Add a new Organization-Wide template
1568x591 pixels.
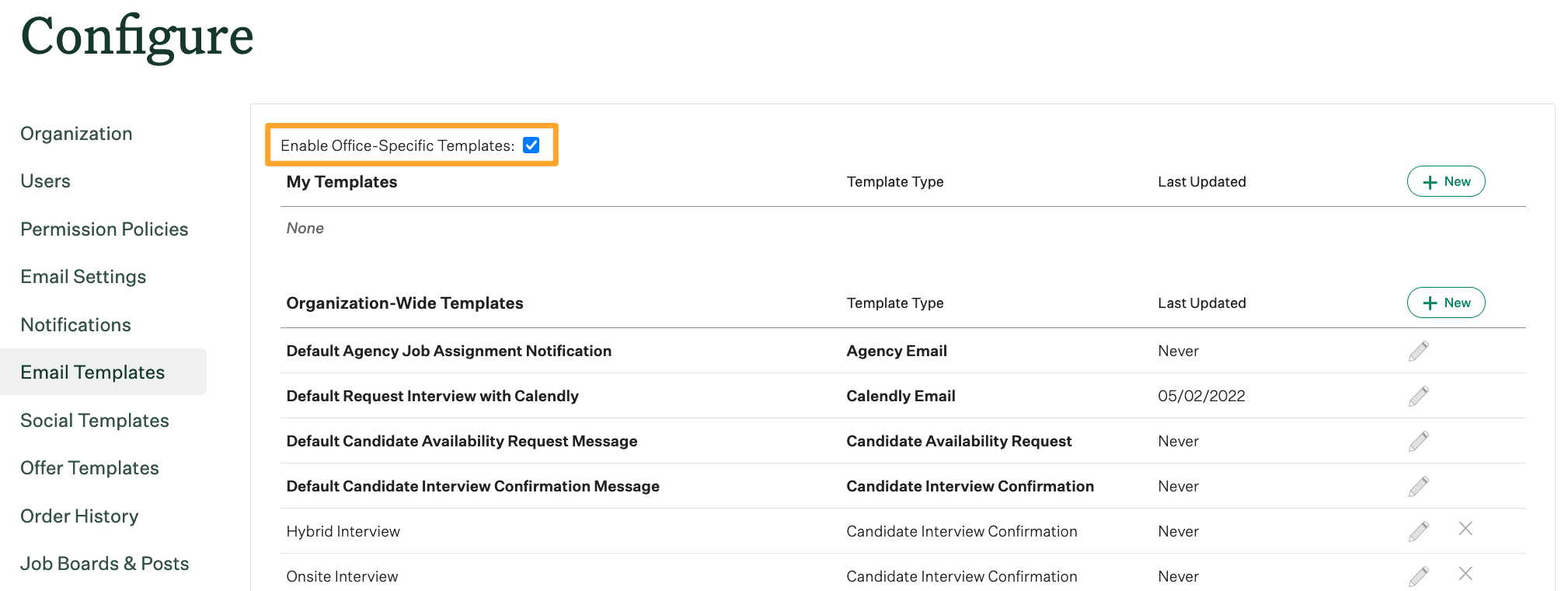coord(1445,302)
